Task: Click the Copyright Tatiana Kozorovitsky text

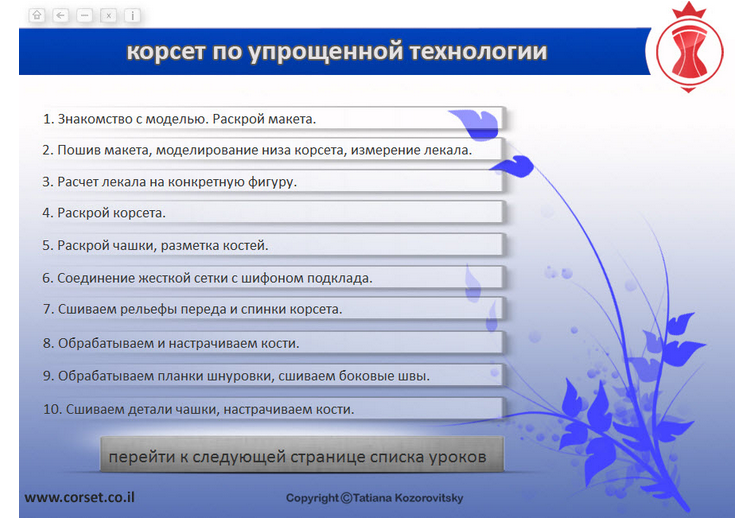Action: pyautogui.click(x=375, y=498)
